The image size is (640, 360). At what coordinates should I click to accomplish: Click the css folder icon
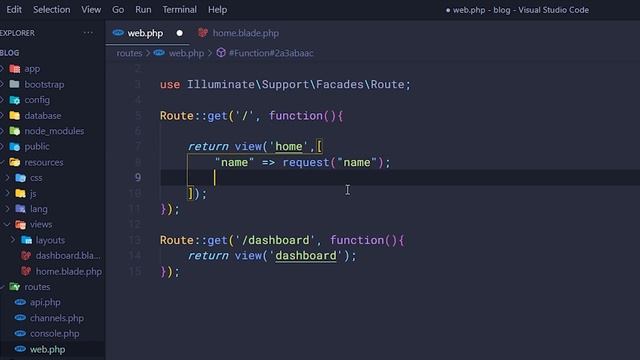click(20, 178)
